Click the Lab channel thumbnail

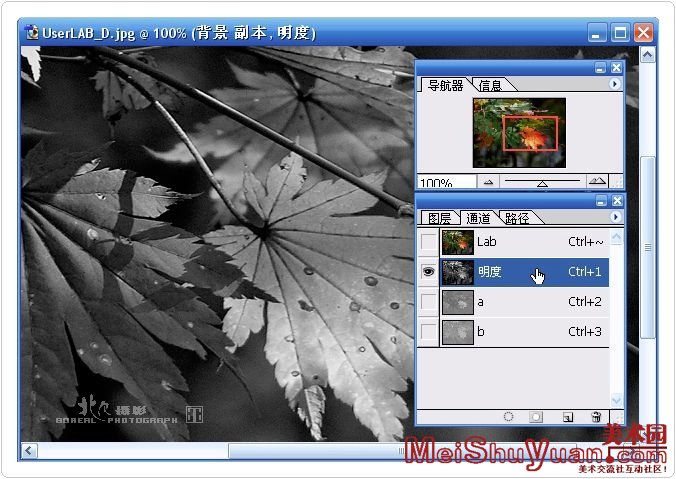(458, 242)
